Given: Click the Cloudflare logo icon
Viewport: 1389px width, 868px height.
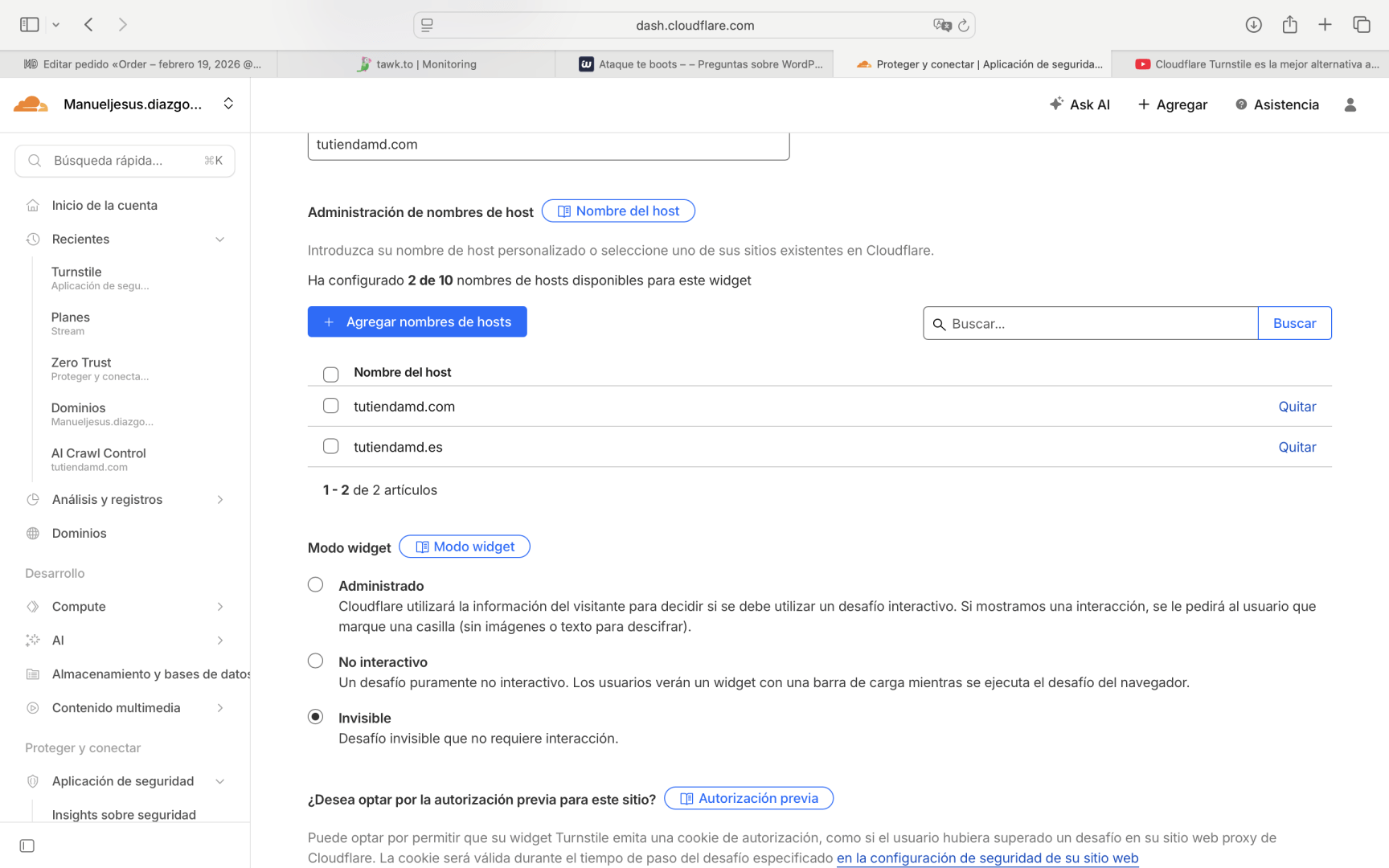Looking at the screenshot, I should [x=31, y=104].
